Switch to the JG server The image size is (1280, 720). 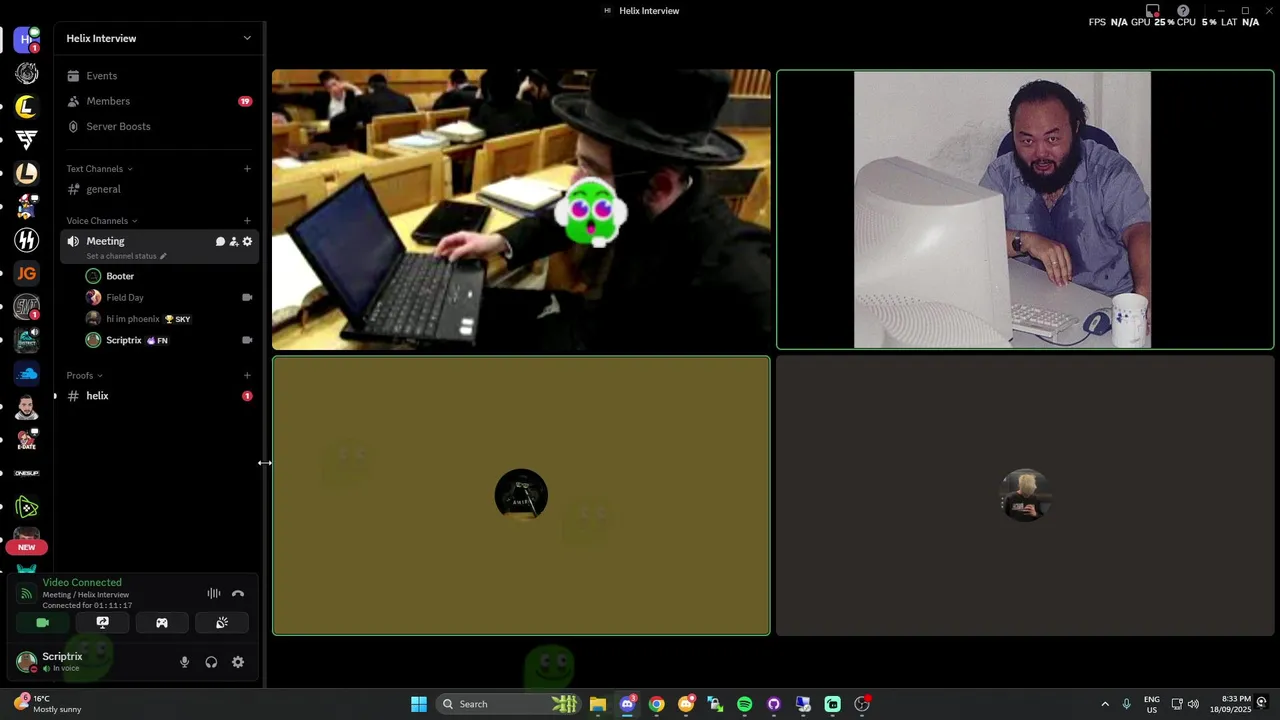(x=27, y=273)
